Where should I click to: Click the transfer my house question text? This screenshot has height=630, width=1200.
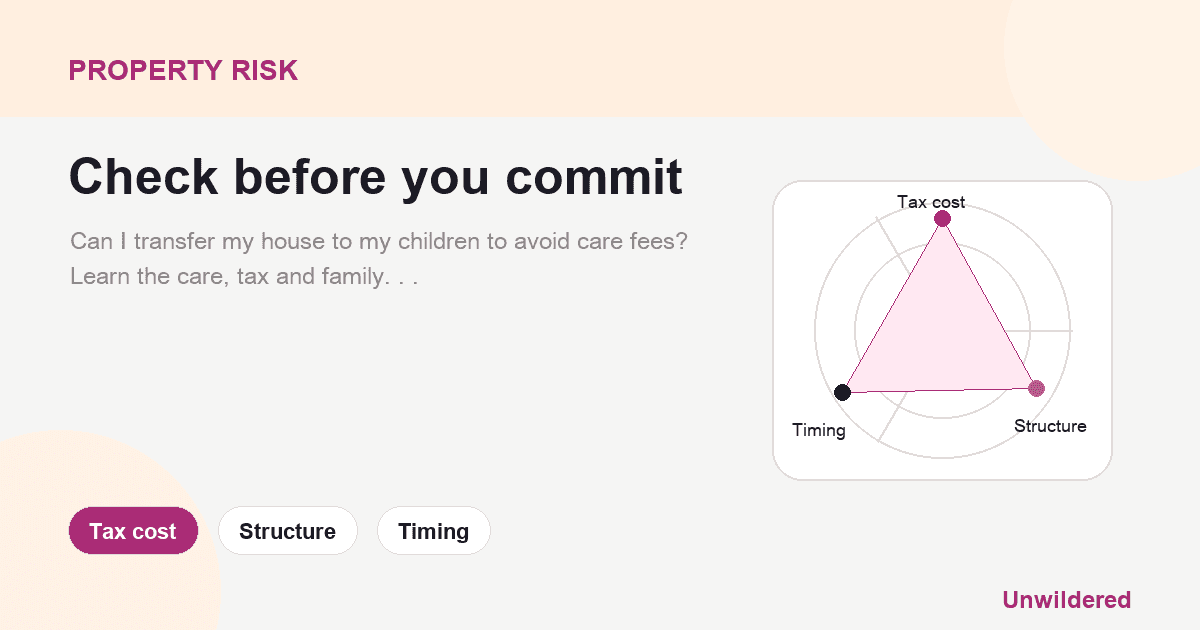click(379, 242)
